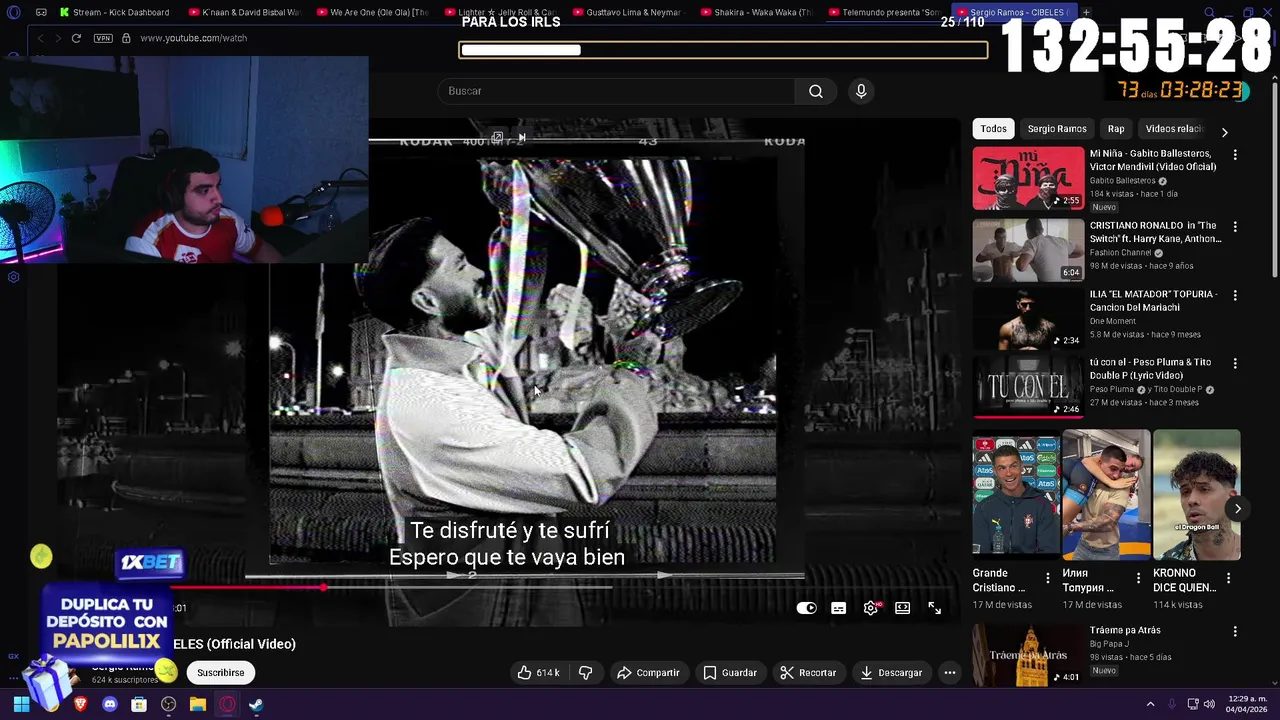Open File Explorer from taskbar

click(x=198, y=704)
